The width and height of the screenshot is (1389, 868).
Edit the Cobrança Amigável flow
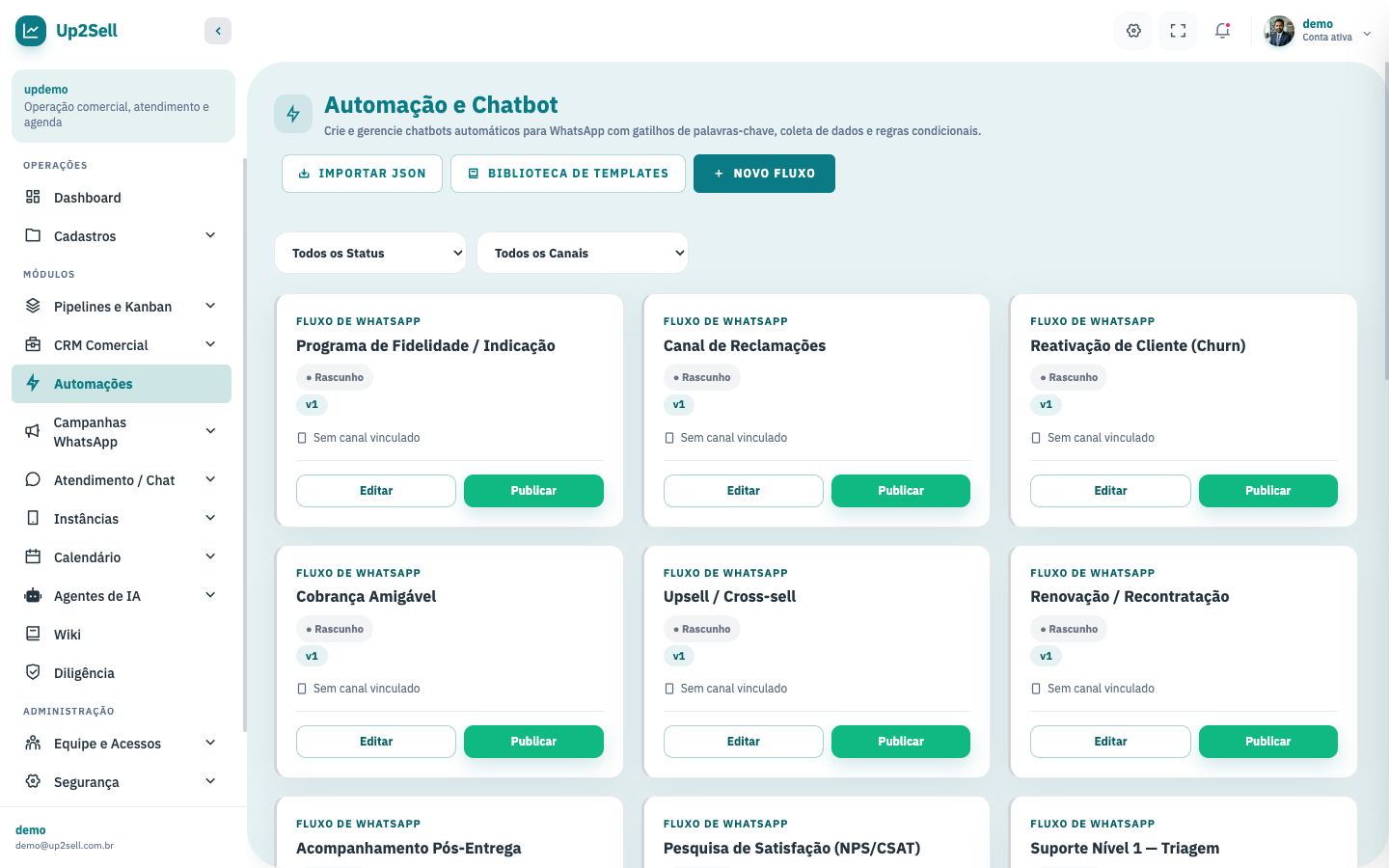coord(376,742)
